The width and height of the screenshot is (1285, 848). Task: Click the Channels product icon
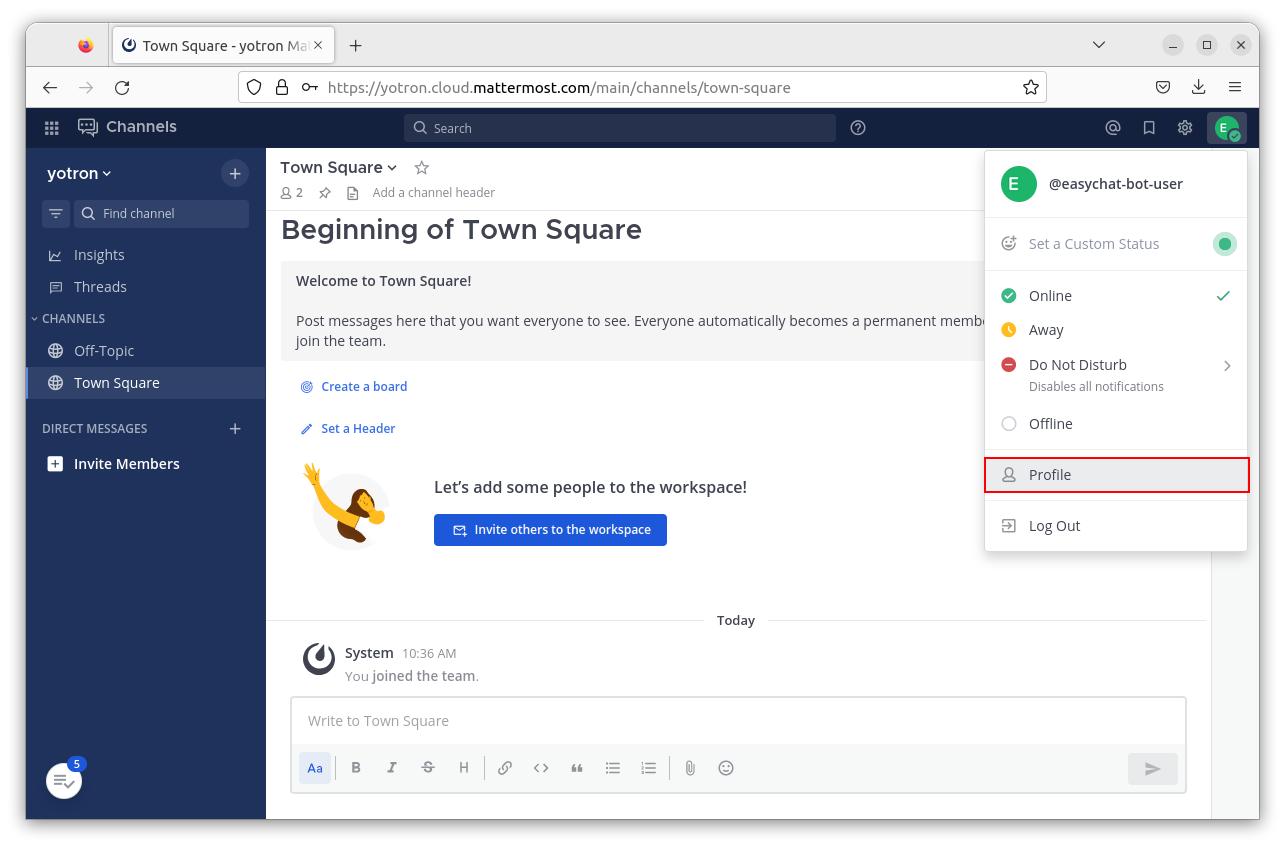[88, 127]
